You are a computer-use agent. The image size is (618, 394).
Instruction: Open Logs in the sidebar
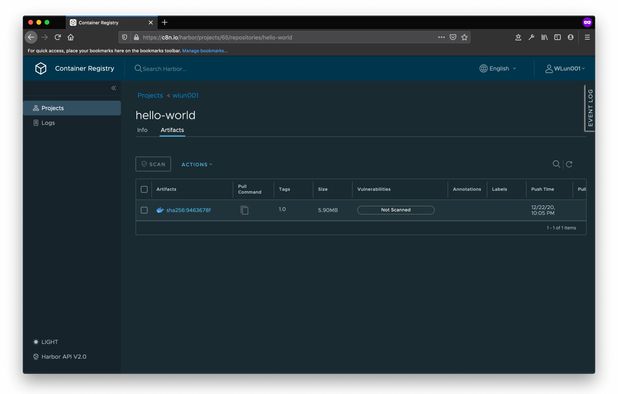72,123
